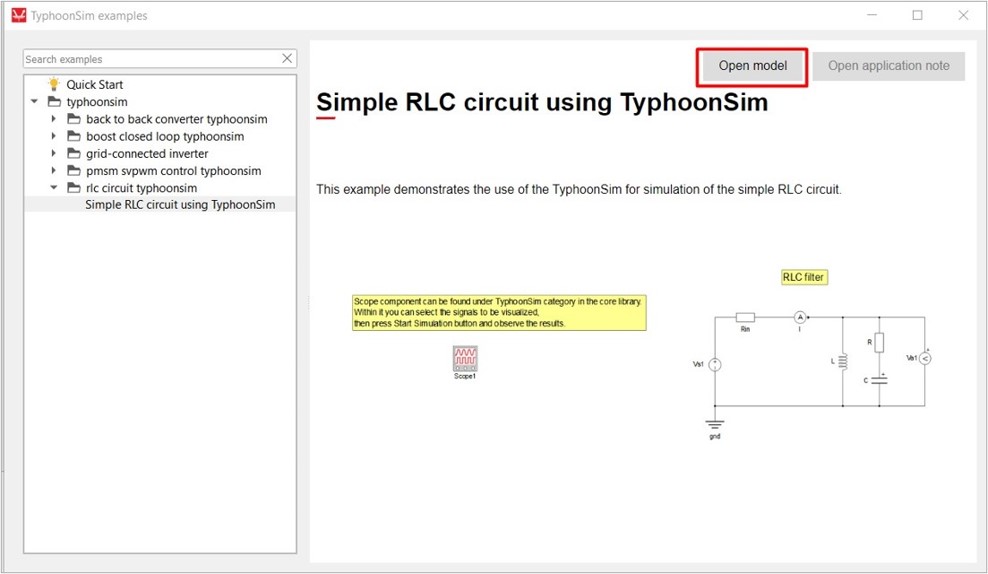Select Simple RLC circuit using TyphoonSim item
Screen dimensions: 988x574
coord(180,205)
